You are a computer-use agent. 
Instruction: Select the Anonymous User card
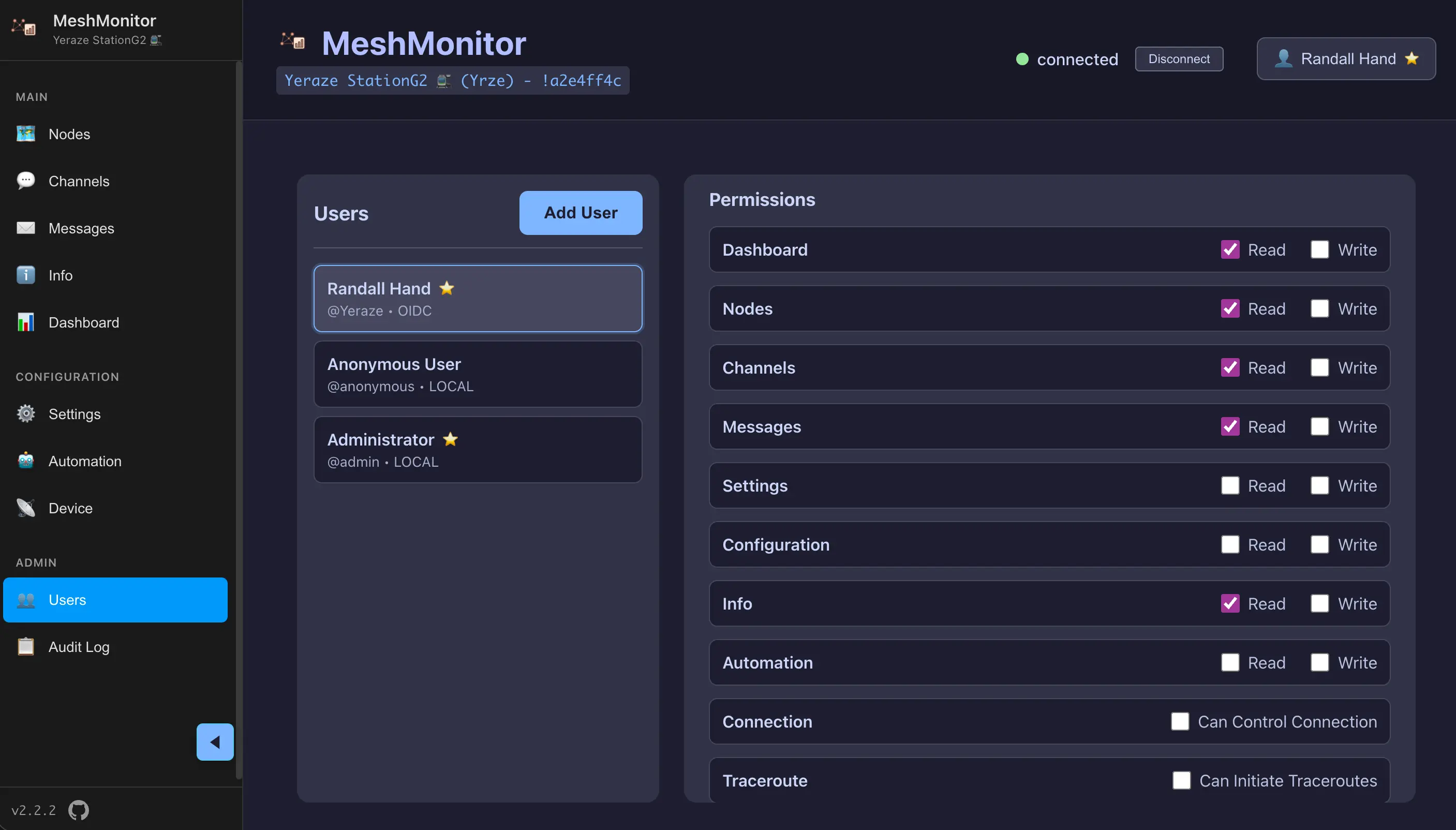[x=478, y=374]
